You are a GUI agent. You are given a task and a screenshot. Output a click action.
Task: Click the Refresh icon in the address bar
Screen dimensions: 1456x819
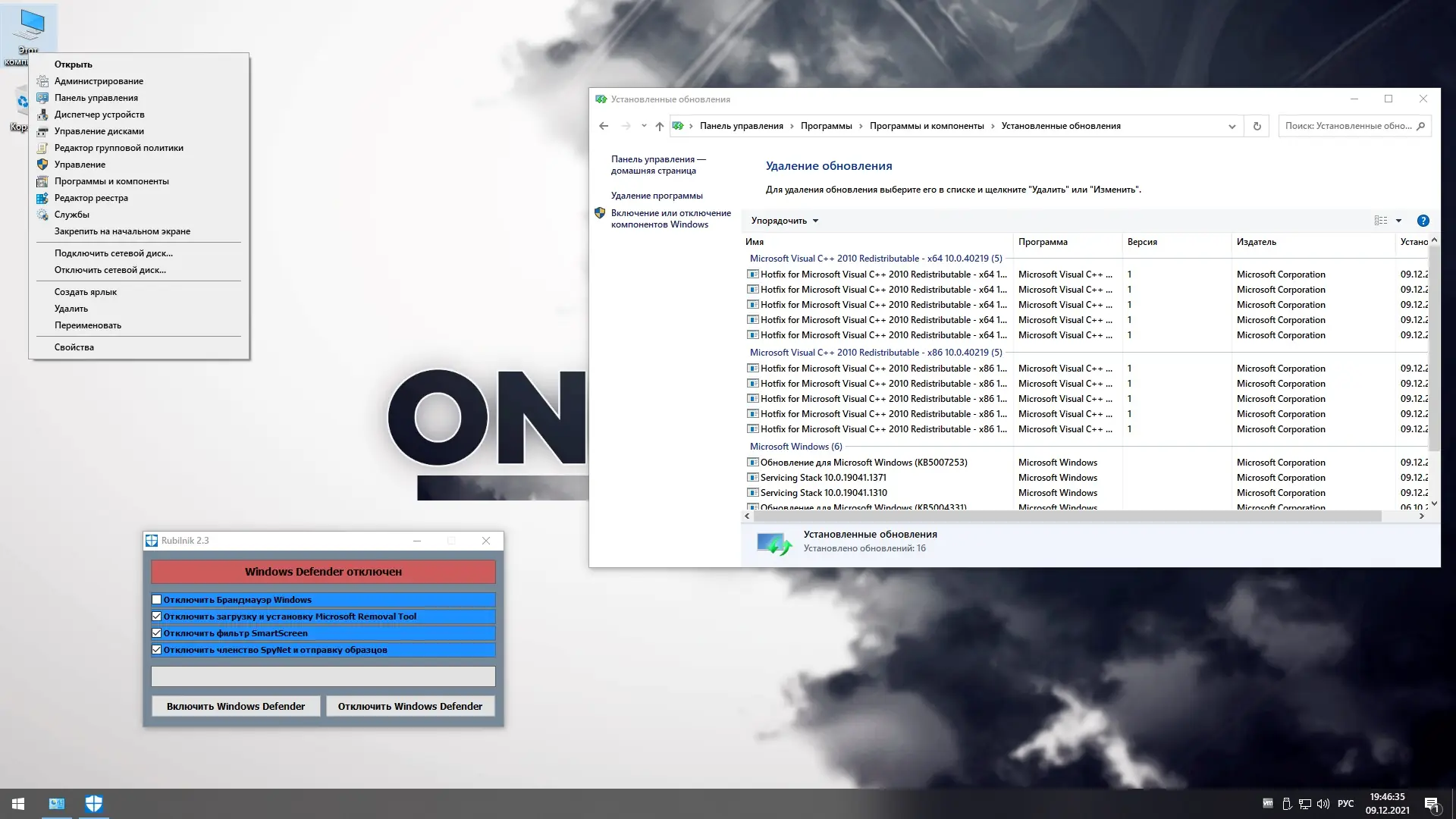pos(1257,126)
